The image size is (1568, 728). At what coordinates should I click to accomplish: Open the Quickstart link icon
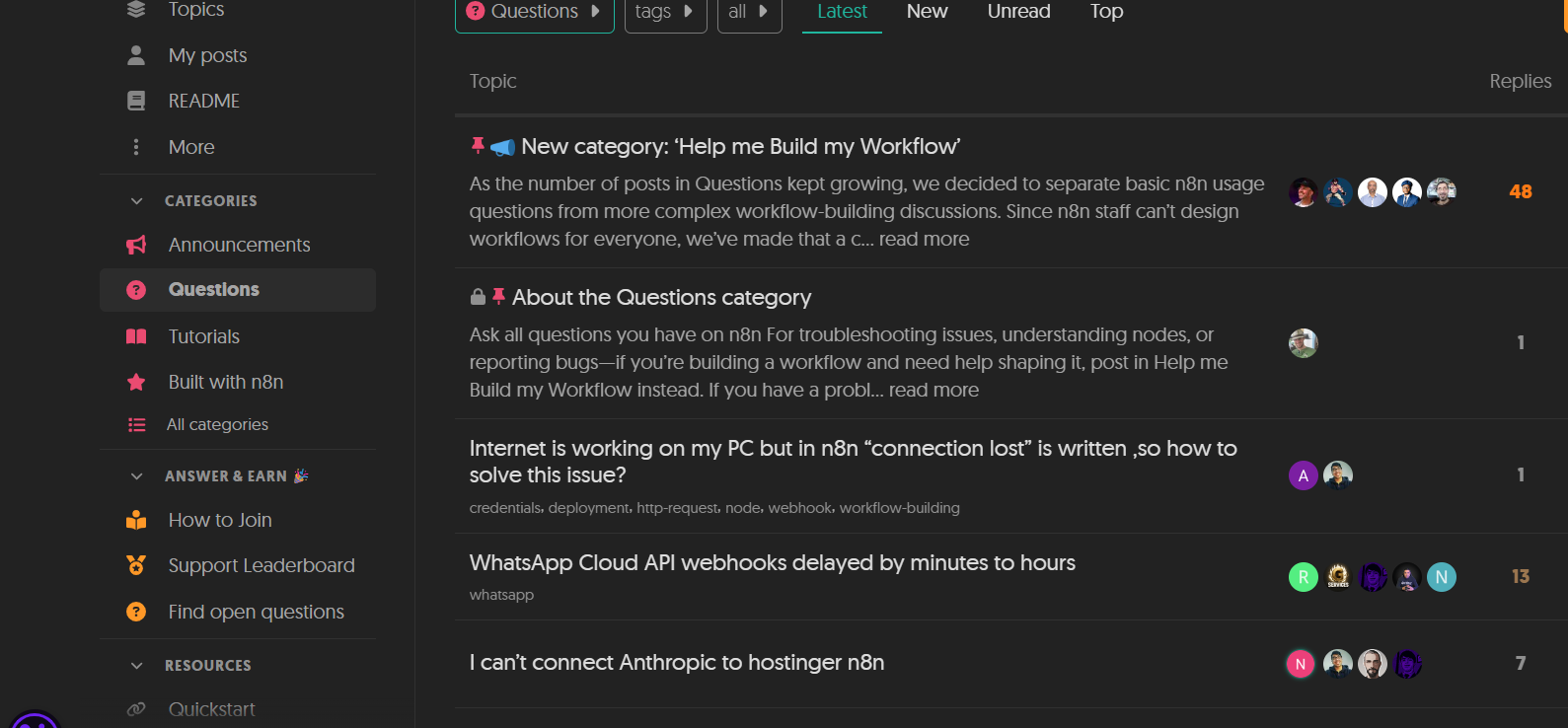pyautogui.click(x=136, y=709)
